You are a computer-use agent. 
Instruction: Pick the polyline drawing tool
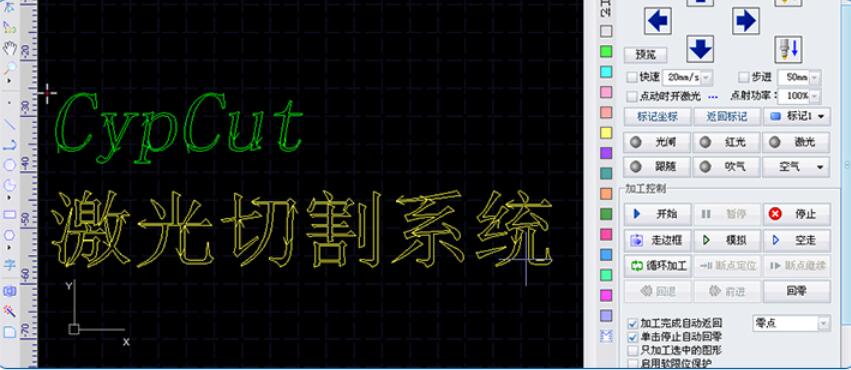pos(10,145)
